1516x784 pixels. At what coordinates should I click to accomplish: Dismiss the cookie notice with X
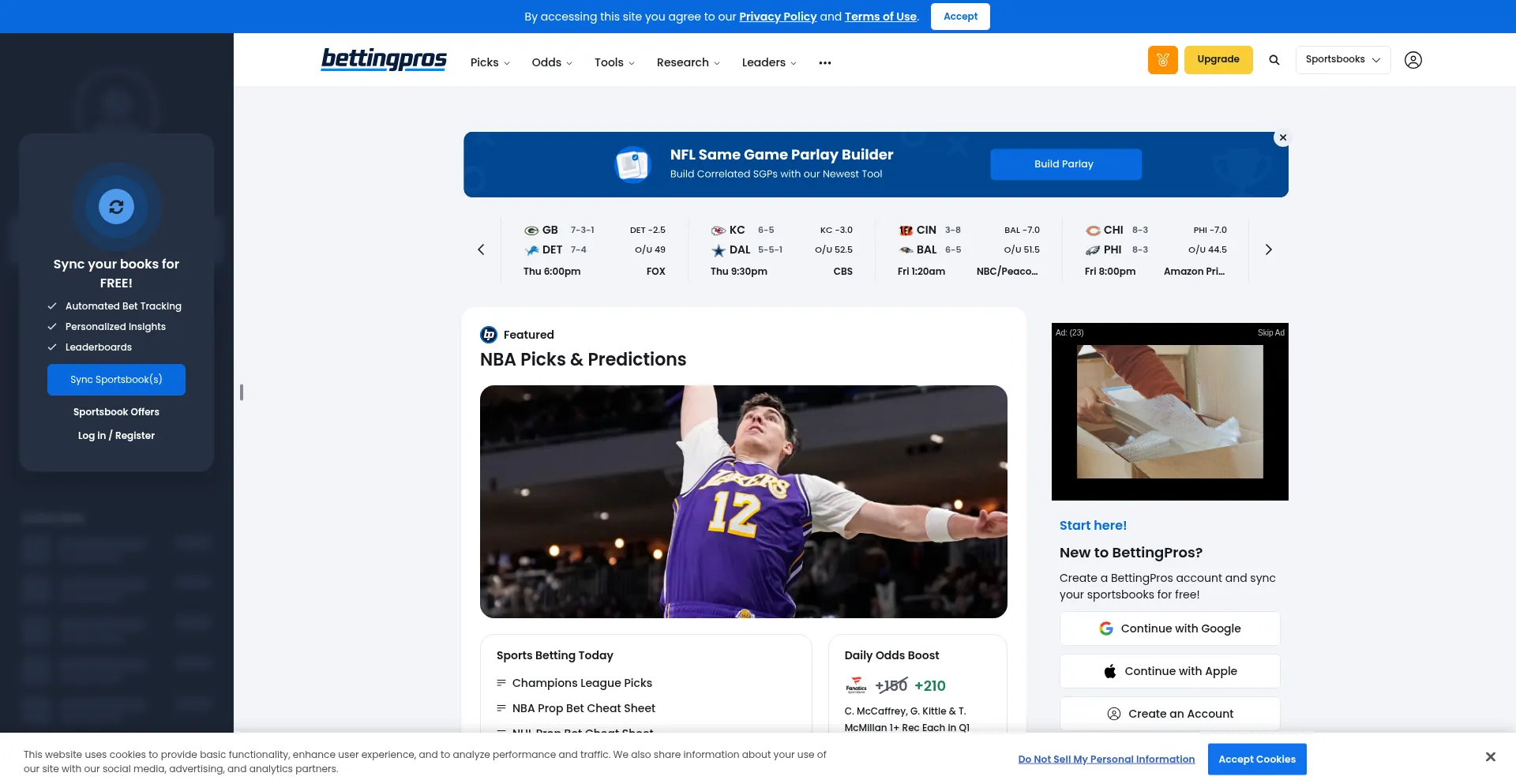[x=1490, y=757]
